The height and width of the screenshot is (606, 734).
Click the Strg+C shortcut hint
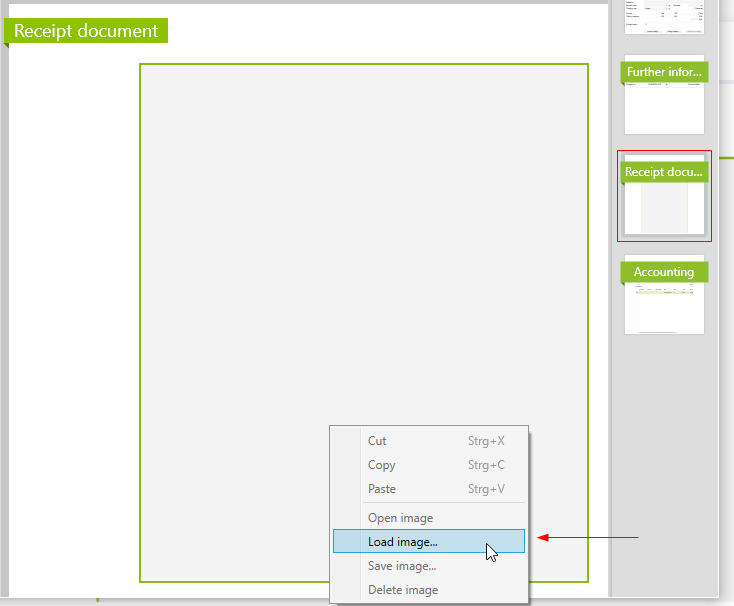(x=486, y=465)
